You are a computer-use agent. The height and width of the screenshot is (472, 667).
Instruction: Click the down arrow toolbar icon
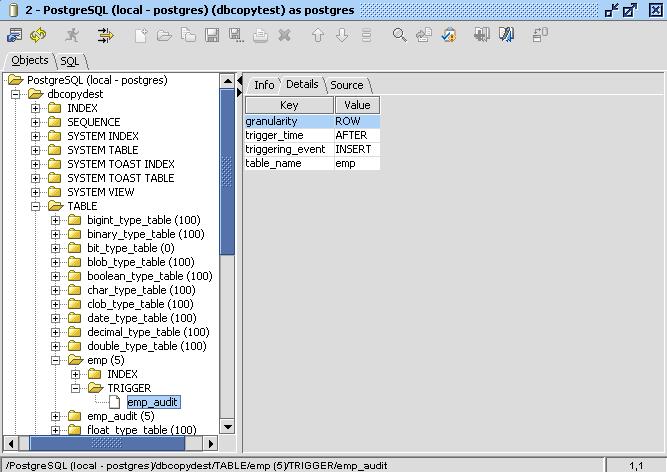[342, 35]
